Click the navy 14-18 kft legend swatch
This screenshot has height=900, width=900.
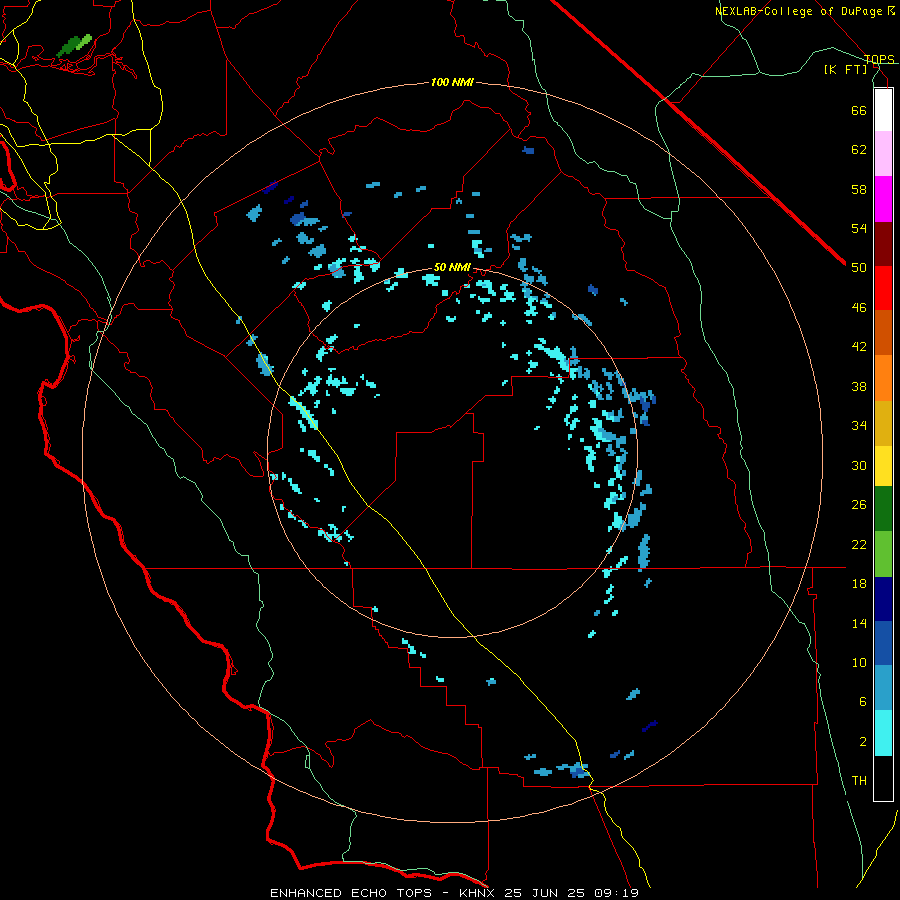click(883, 599)
